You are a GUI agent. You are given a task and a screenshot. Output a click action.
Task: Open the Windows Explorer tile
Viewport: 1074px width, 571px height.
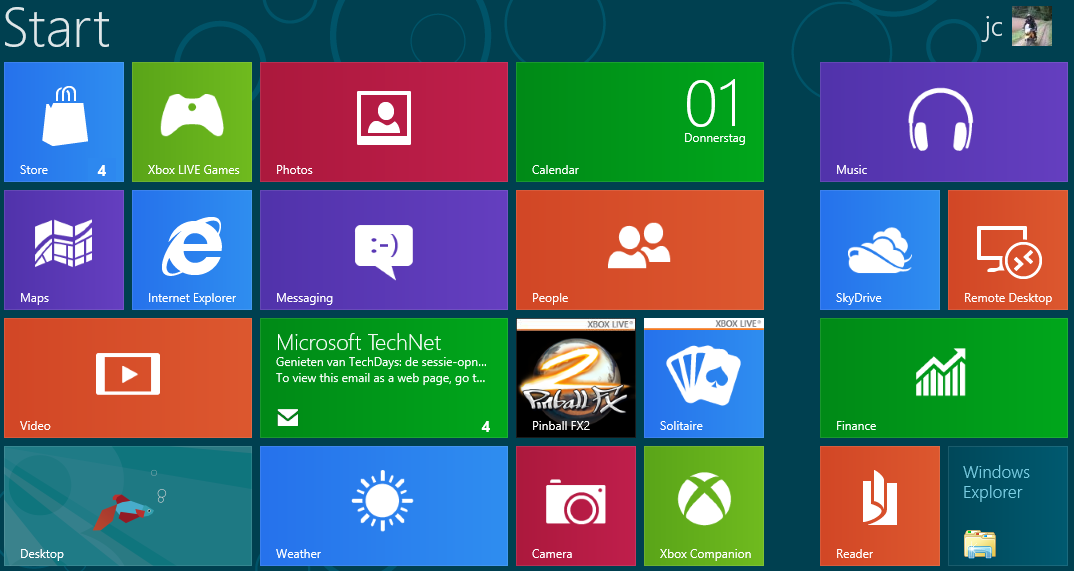(x=1008, y=506)
